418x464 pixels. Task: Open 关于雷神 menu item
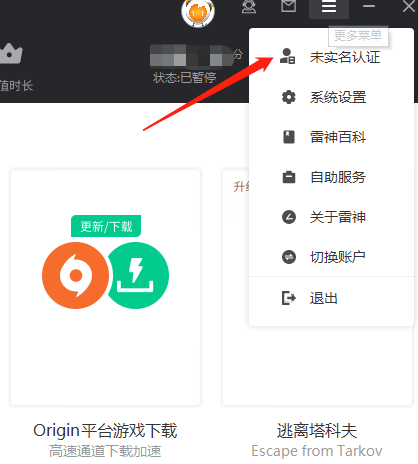click(331, 217)
